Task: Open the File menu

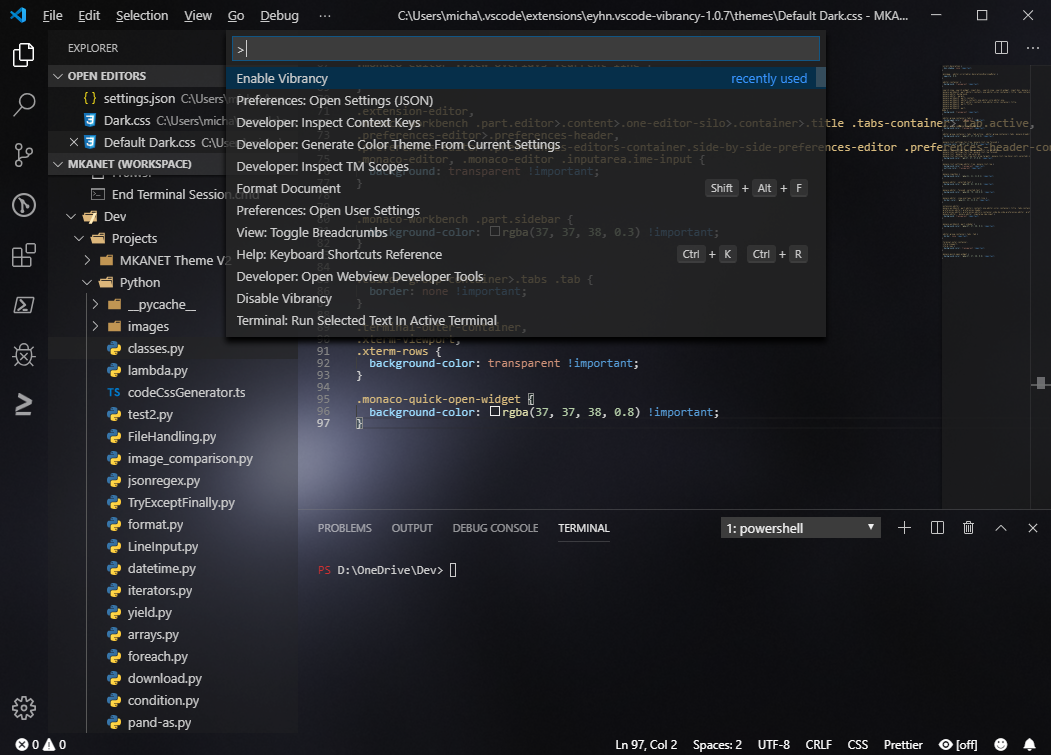Action: click(x=52, y=15)
